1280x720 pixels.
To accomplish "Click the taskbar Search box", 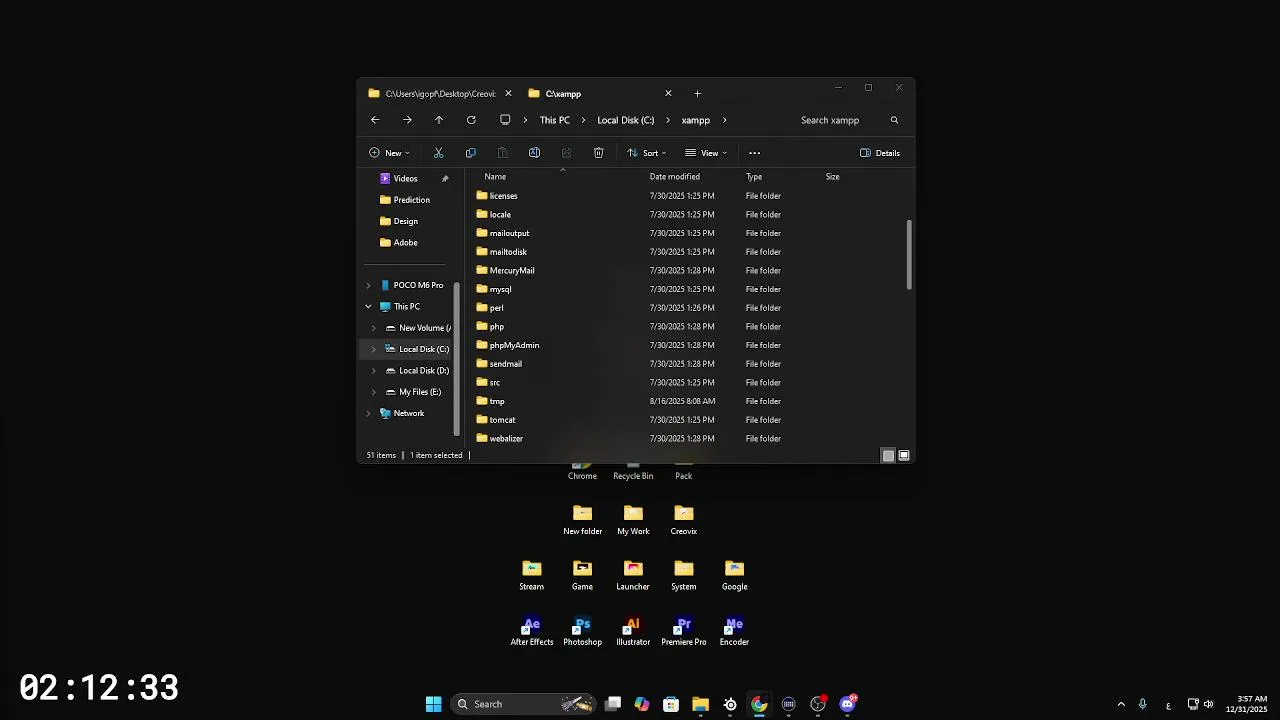I will [x=522, y=704].
